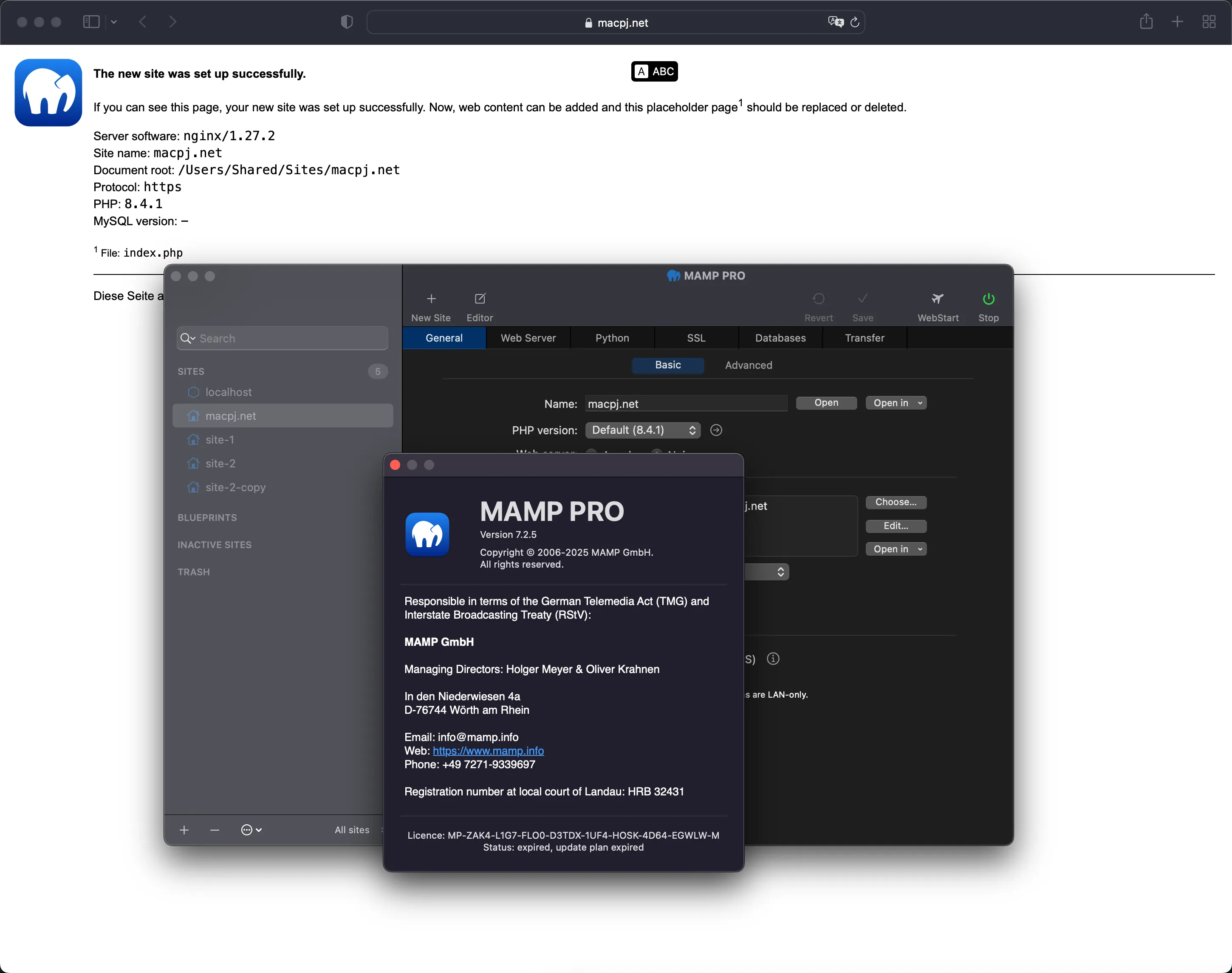This screenshot has height=973, width=1232.
Task: Click the remove site minus icon
Action: coord(215,830)
